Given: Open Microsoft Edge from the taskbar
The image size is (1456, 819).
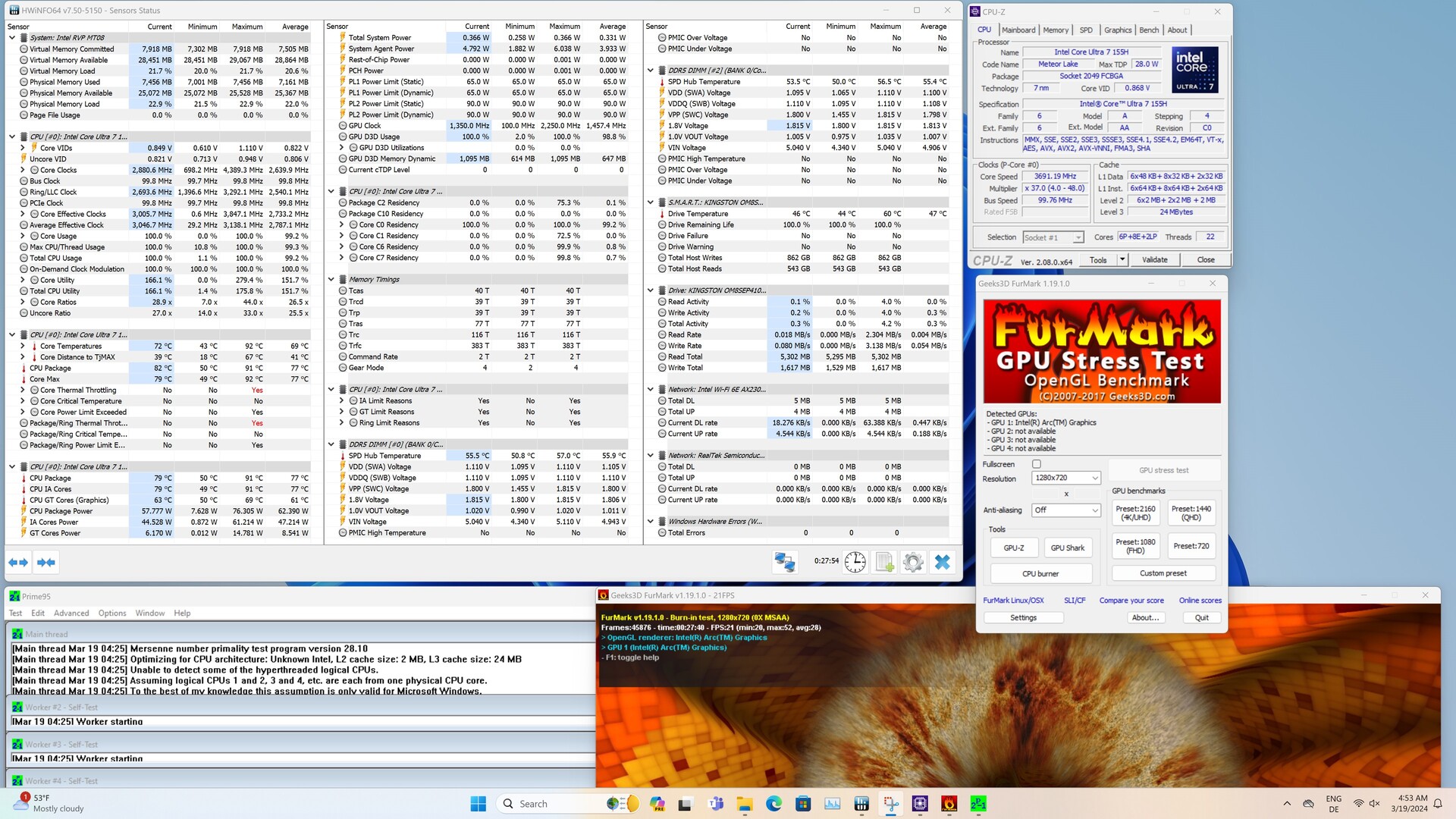Looking at the screenshot, I should click(773, 804).
